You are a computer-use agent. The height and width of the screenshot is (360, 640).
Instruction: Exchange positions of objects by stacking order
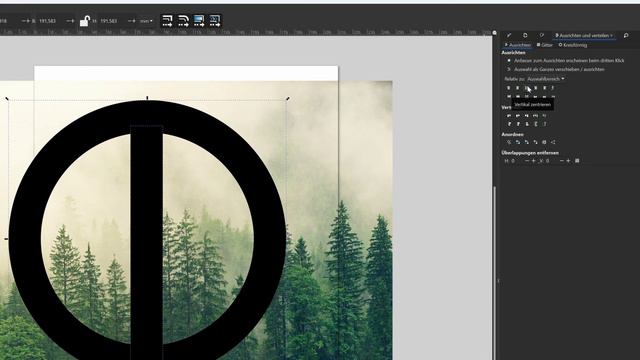pyautogui.click(x=527, y=142)
